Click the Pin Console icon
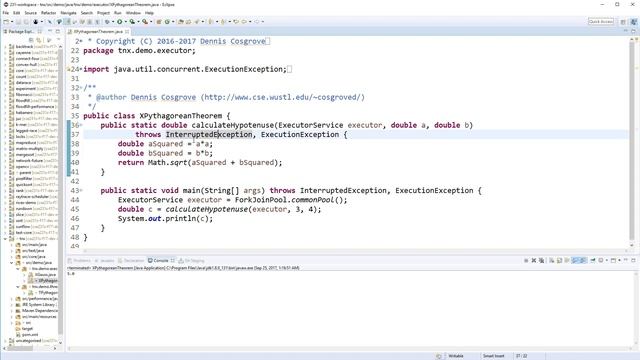 (593, 260)
